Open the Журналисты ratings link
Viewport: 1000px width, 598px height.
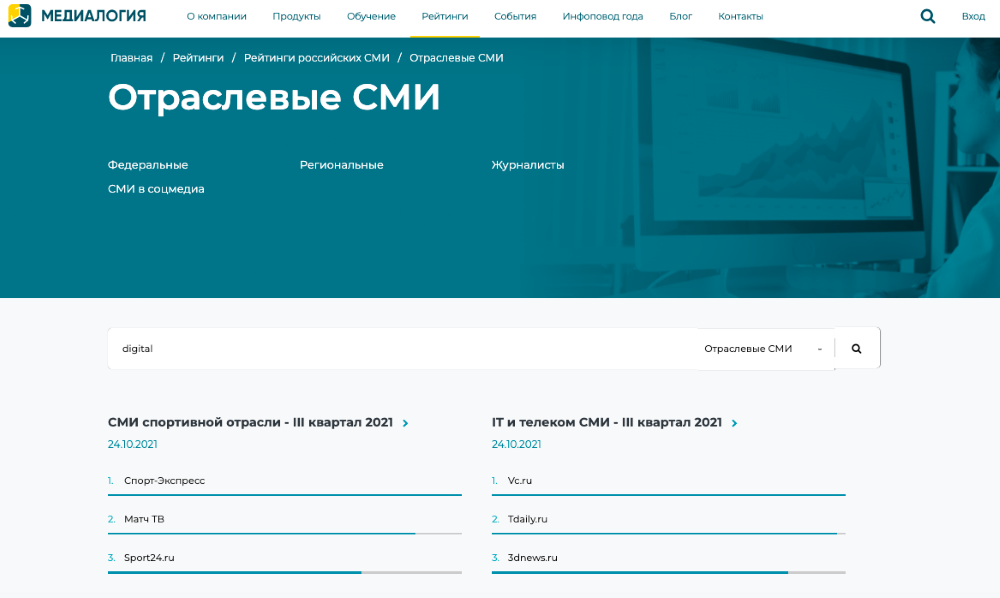coord(528,165)
